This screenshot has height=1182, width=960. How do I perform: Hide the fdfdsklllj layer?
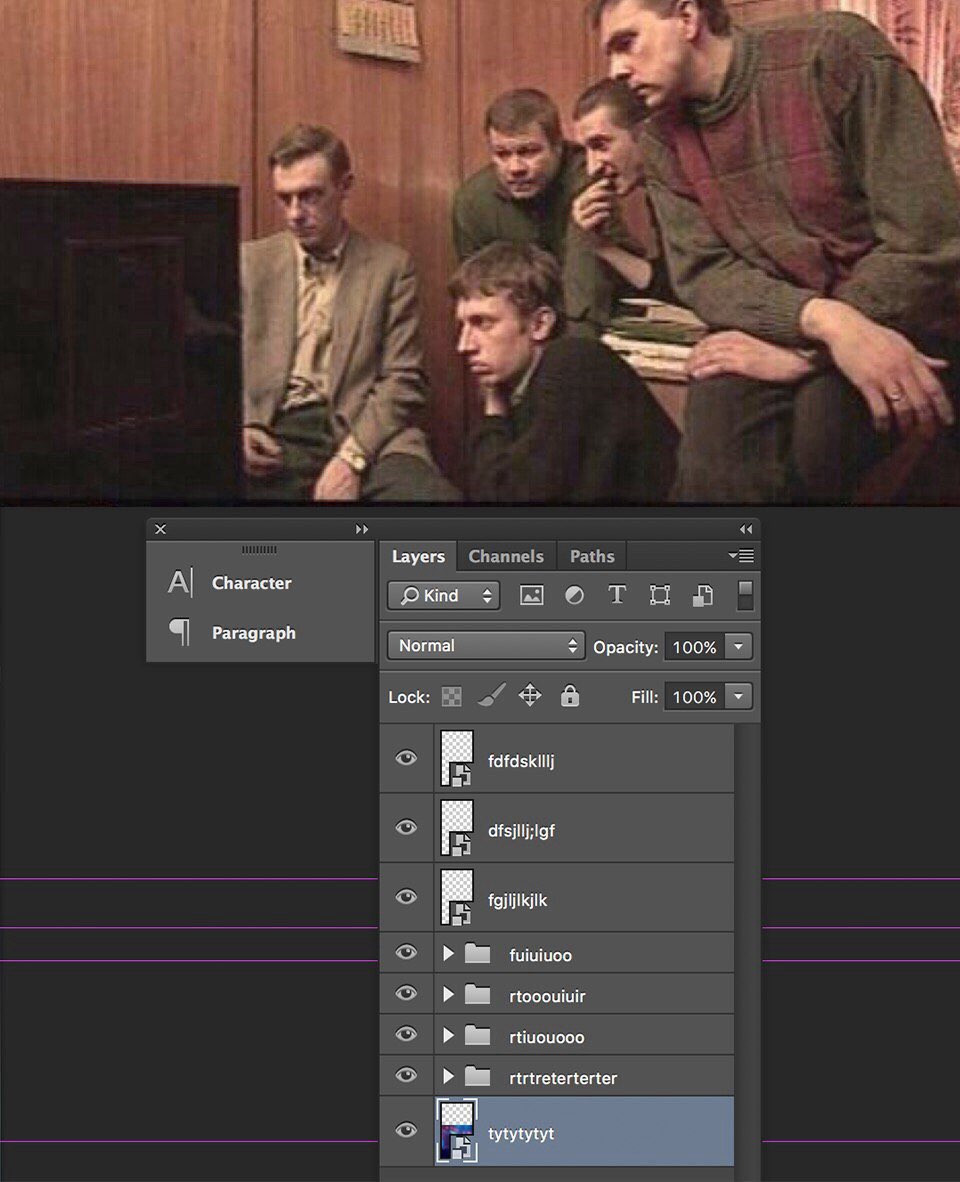tap(406, 758)
